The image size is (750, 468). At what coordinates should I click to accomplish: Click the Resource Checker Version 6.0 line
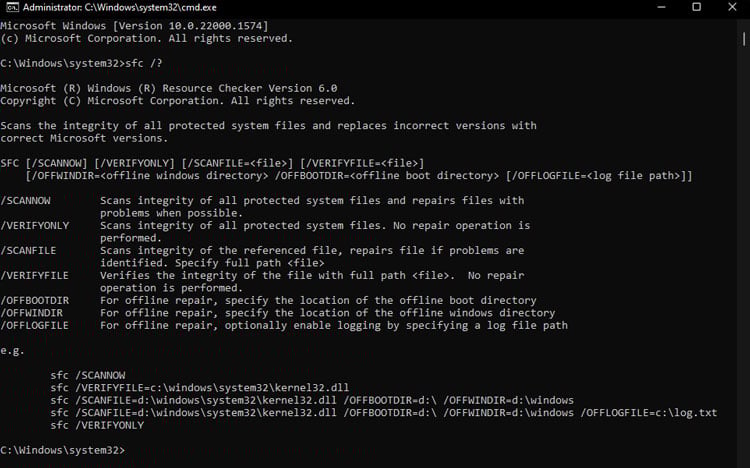pos(169,88)
